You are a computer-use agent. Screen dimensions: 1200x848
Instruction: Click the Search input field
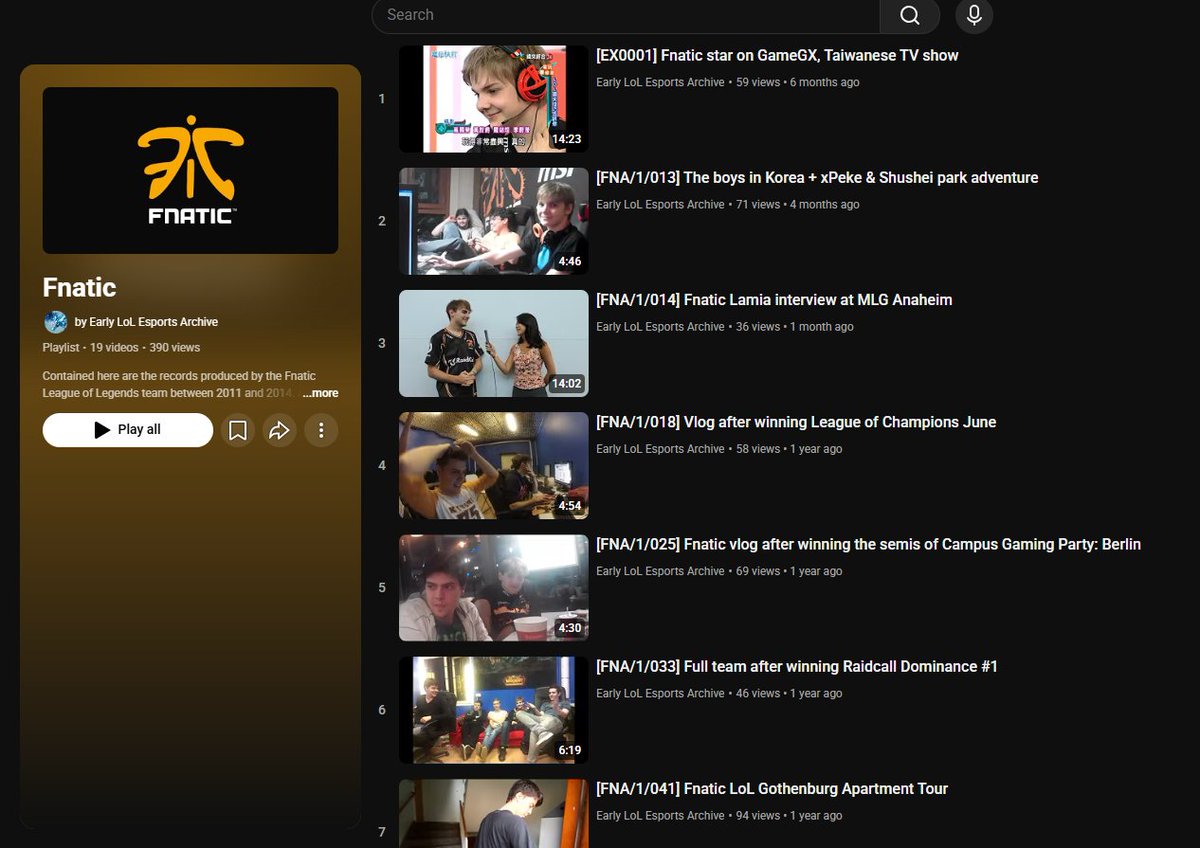(x=625, y=15)
